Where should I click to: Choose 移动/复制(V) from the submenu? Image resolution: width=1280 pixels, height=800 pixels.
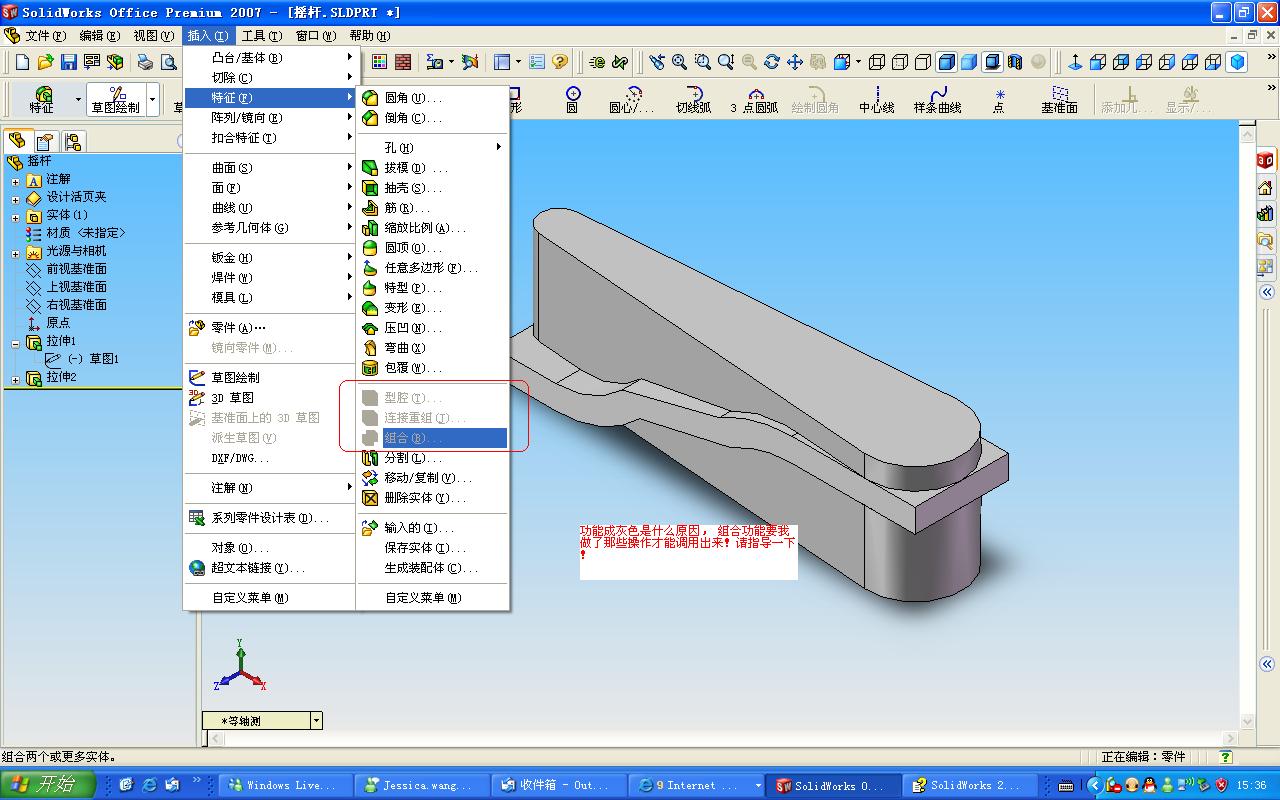pos(433,478)
